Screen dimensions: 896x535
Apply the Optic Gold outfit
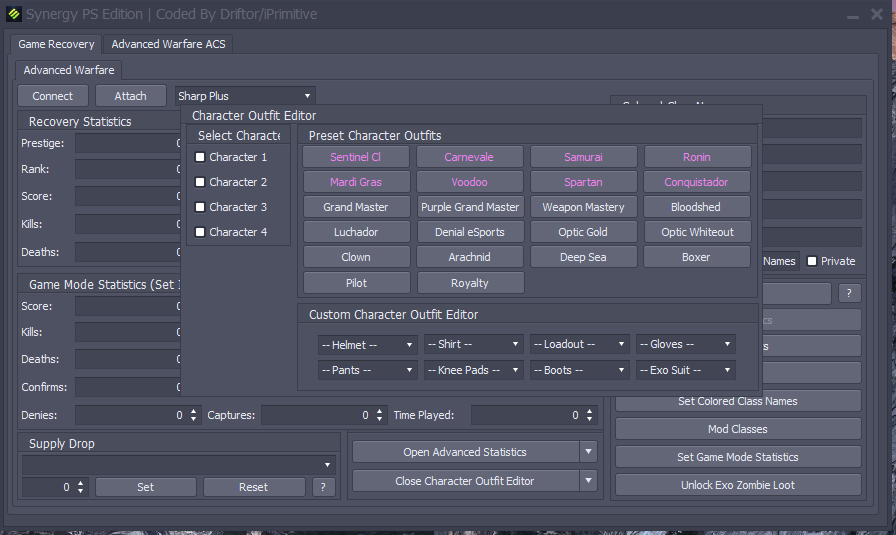tap(583, 232)
